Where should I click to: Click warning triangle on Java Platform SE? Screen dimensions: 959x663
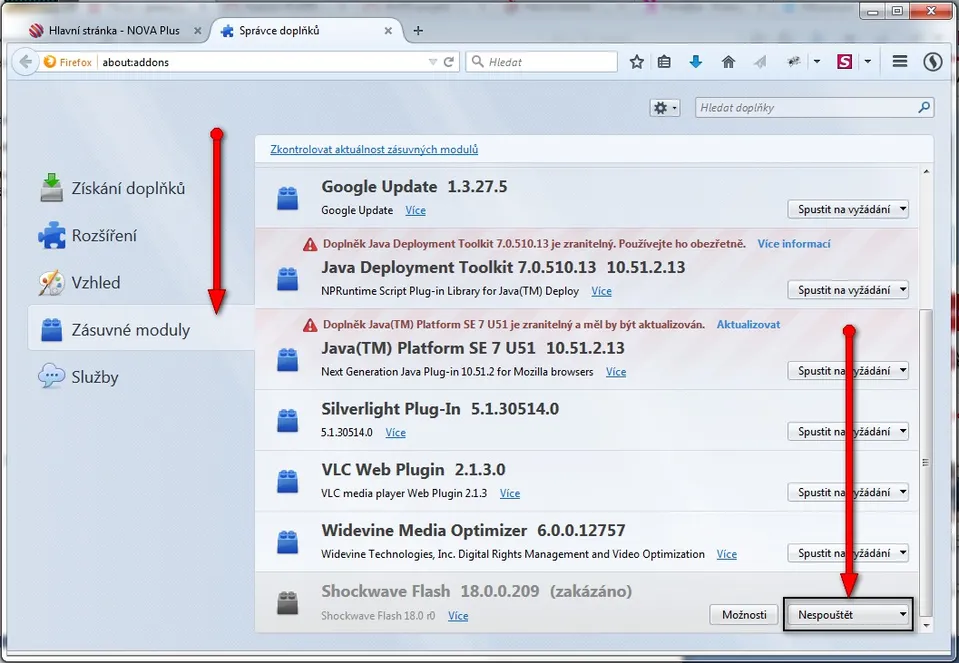[310, 325]
